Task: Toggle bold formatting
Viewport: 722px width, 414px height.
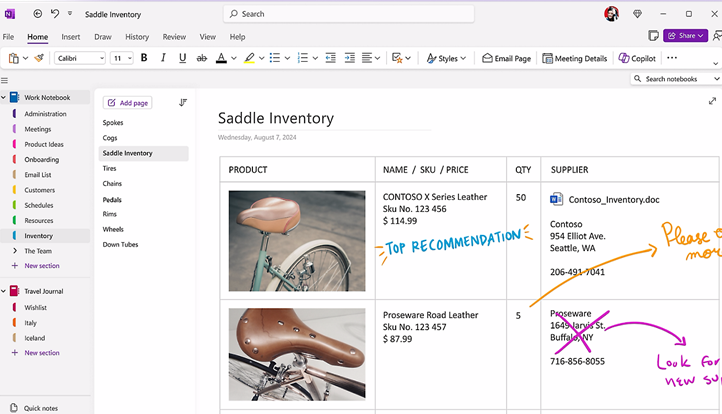Action: click(144, 58)
